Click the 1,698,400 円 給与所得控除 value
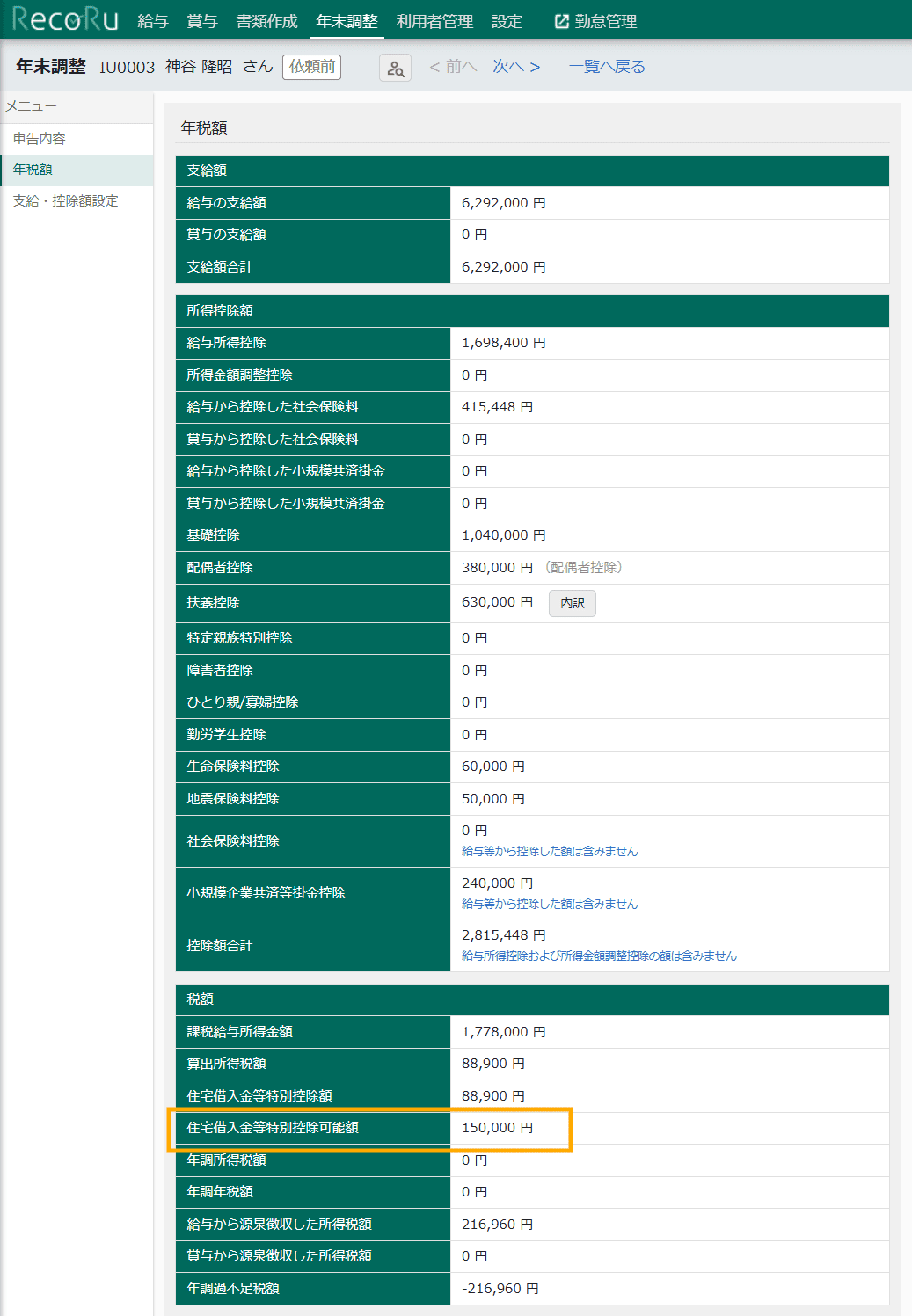912x1316 pixels. pos(504,343)
